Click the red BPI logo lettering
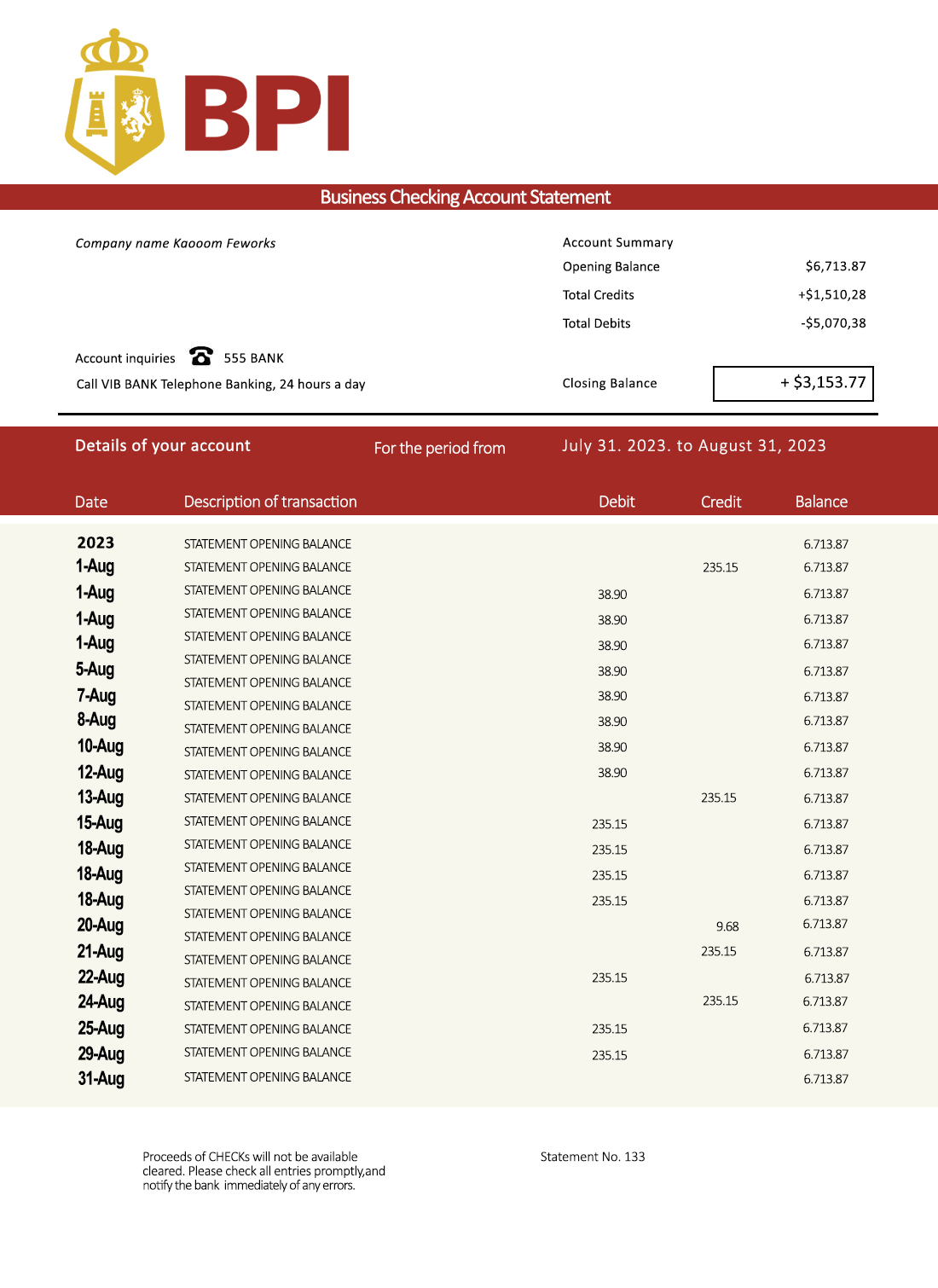 pos(267,113)
